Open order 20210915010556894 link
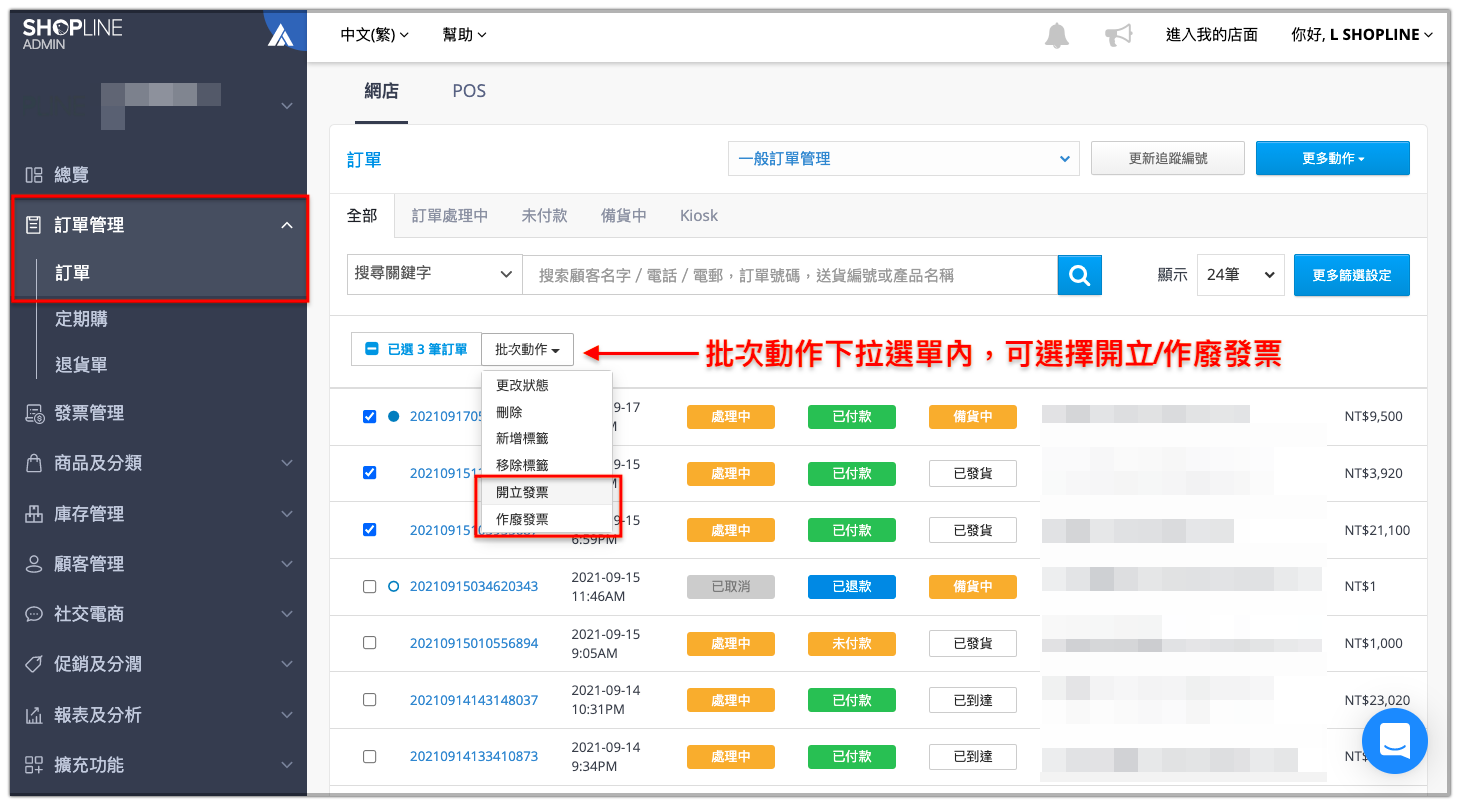The height and width of the screenshot is (806, 1460). click(474, 643)
